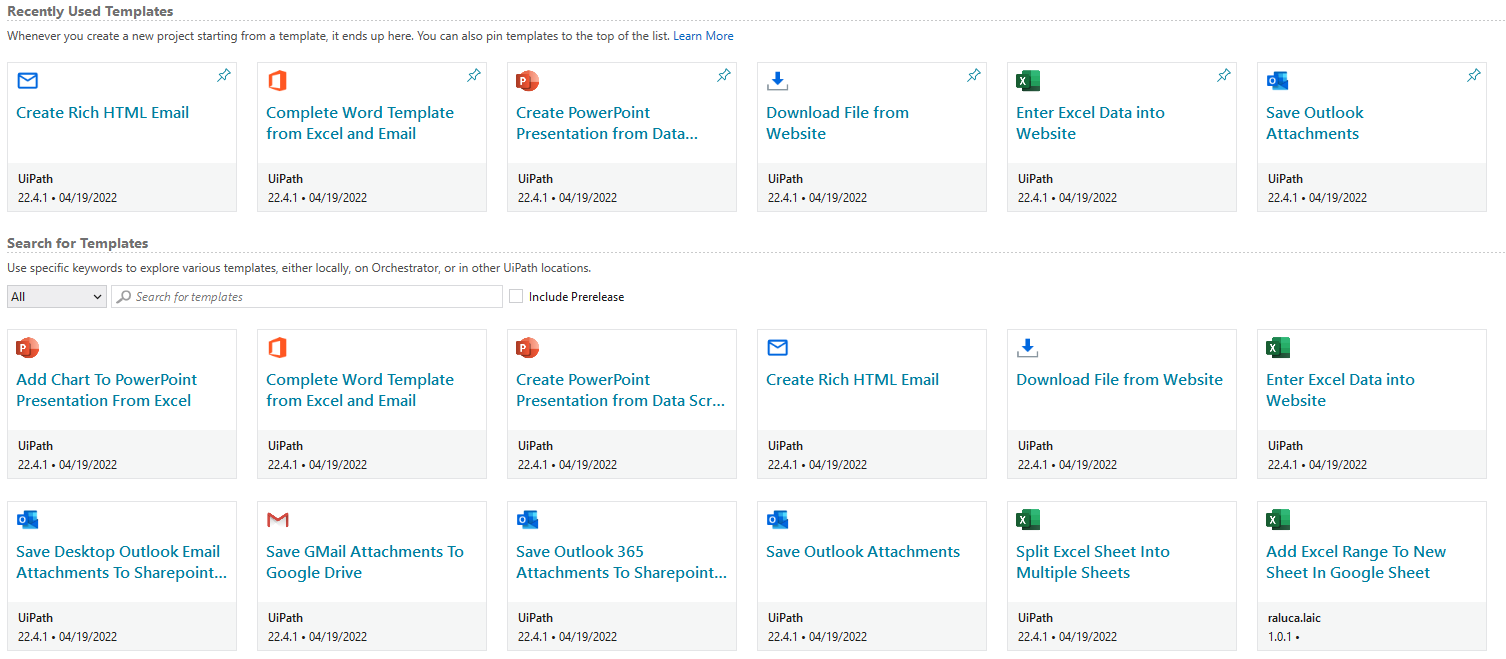The image size is (1506, 659).
Task: Click download icon on search-result Download File from Website
Action: point(1028,348)
